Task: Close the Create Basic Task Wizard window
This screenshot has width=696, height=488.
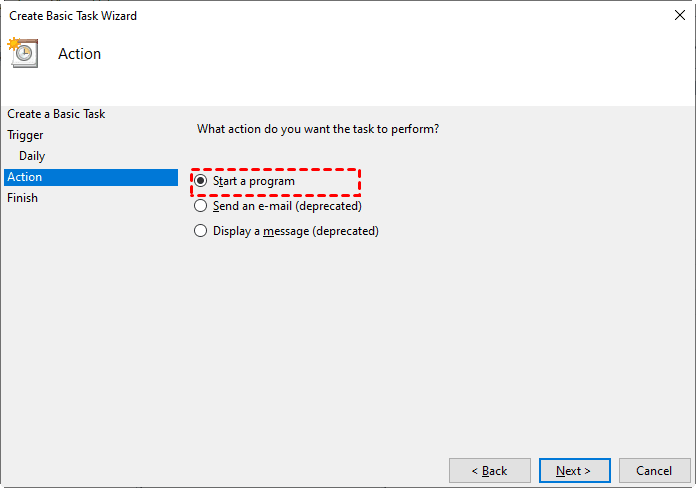Action: coord(680,16)
